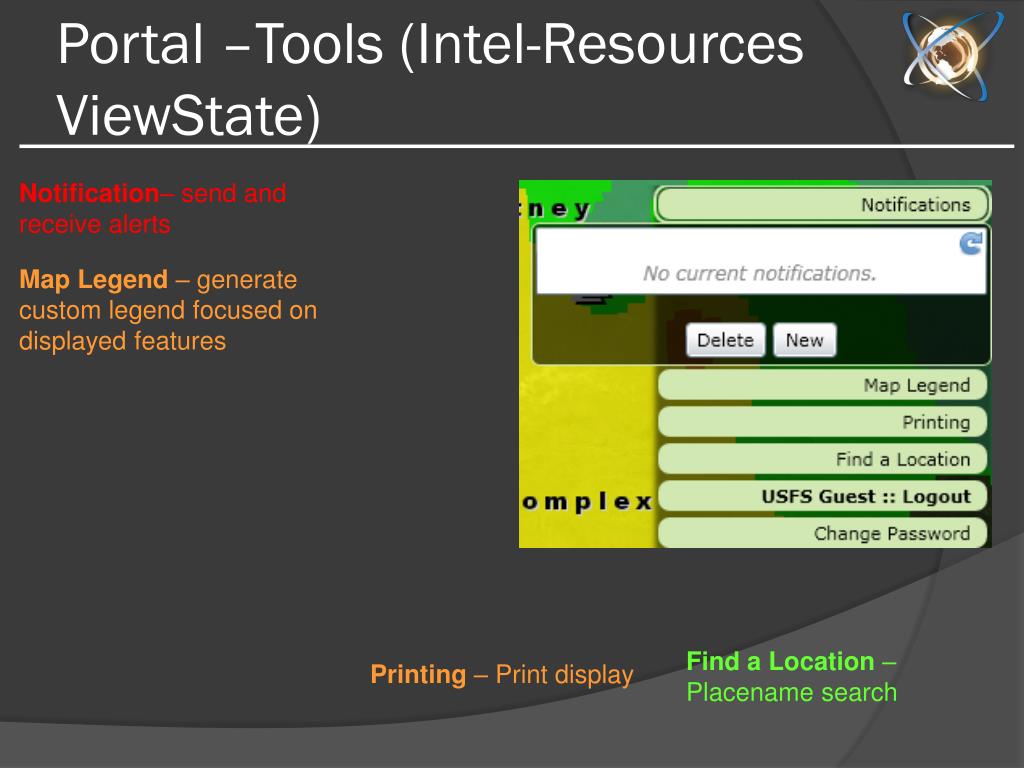
Task: Expand the Printing panel
Action: pyautogui.click(x=822, y=422)
